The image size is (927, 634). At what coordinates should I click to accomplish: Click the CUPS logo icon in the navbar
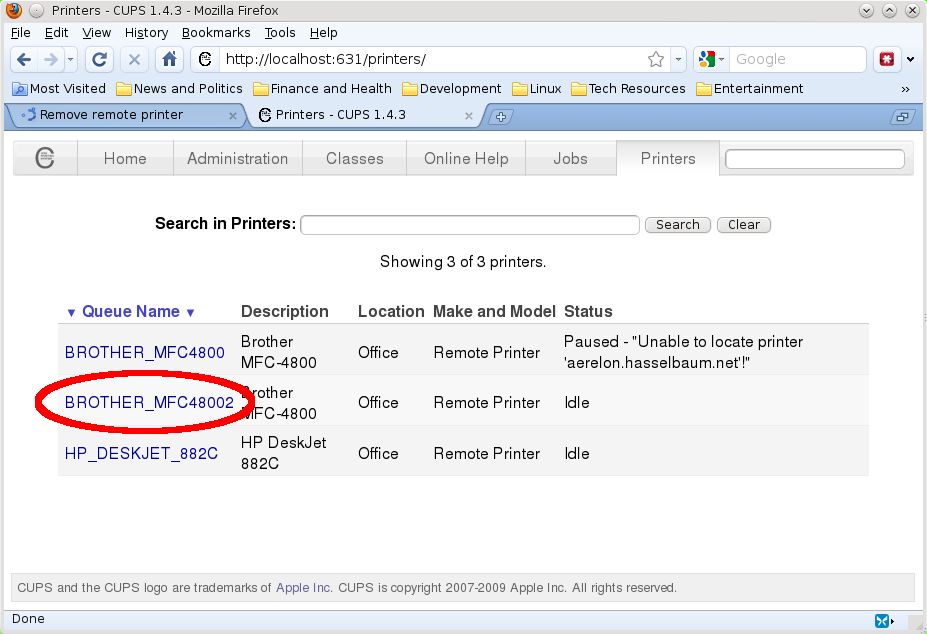(45, 158)
